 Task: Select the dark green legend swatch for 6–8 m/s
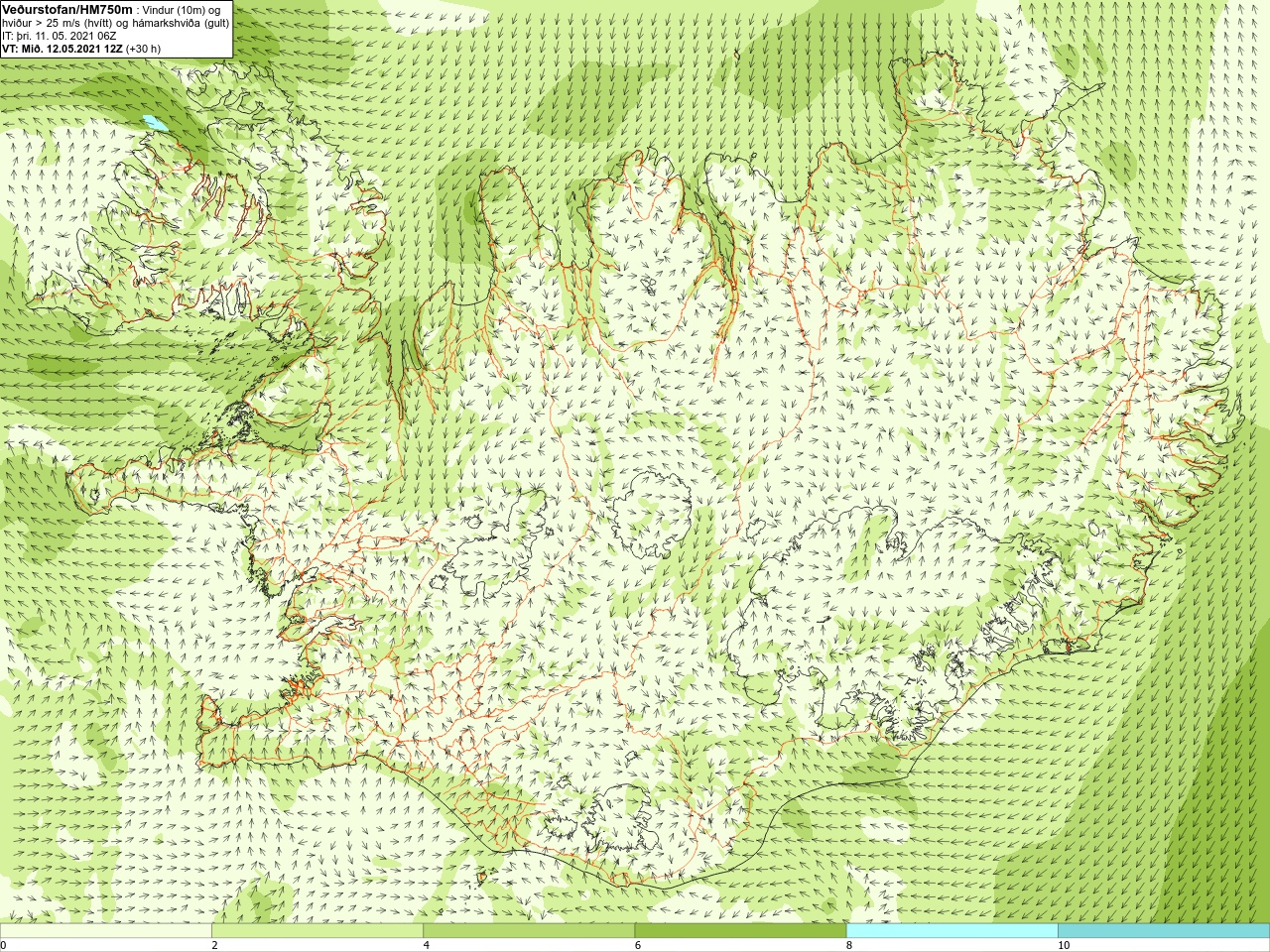click(x=740, y=931)
